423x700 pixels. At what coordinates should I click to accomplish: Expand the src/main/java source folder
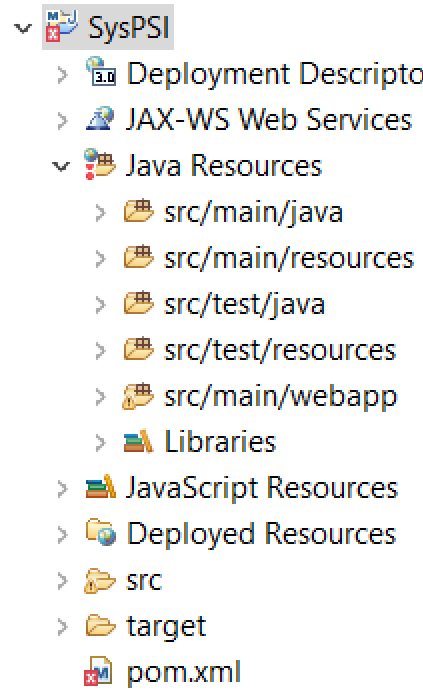point(100,212)
